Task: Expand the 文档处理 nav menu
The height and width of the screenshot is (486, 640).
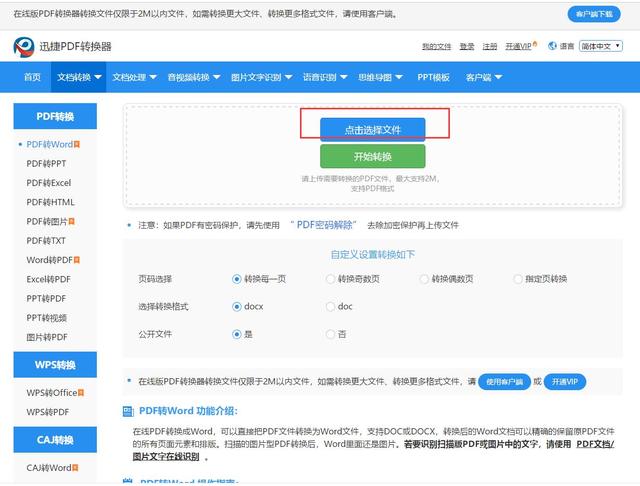Action: [134, 77]
